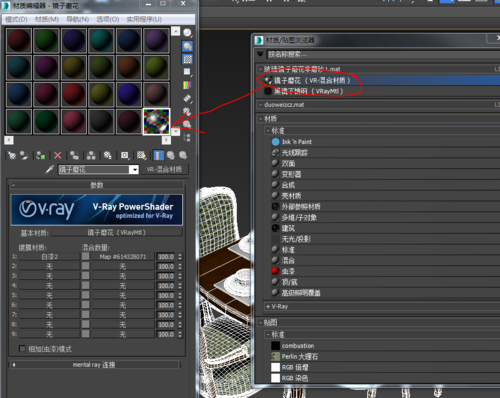Screen dimensions: 500x398
Task: Click the Map #614328071 blend button
Action: click(123, 257)
